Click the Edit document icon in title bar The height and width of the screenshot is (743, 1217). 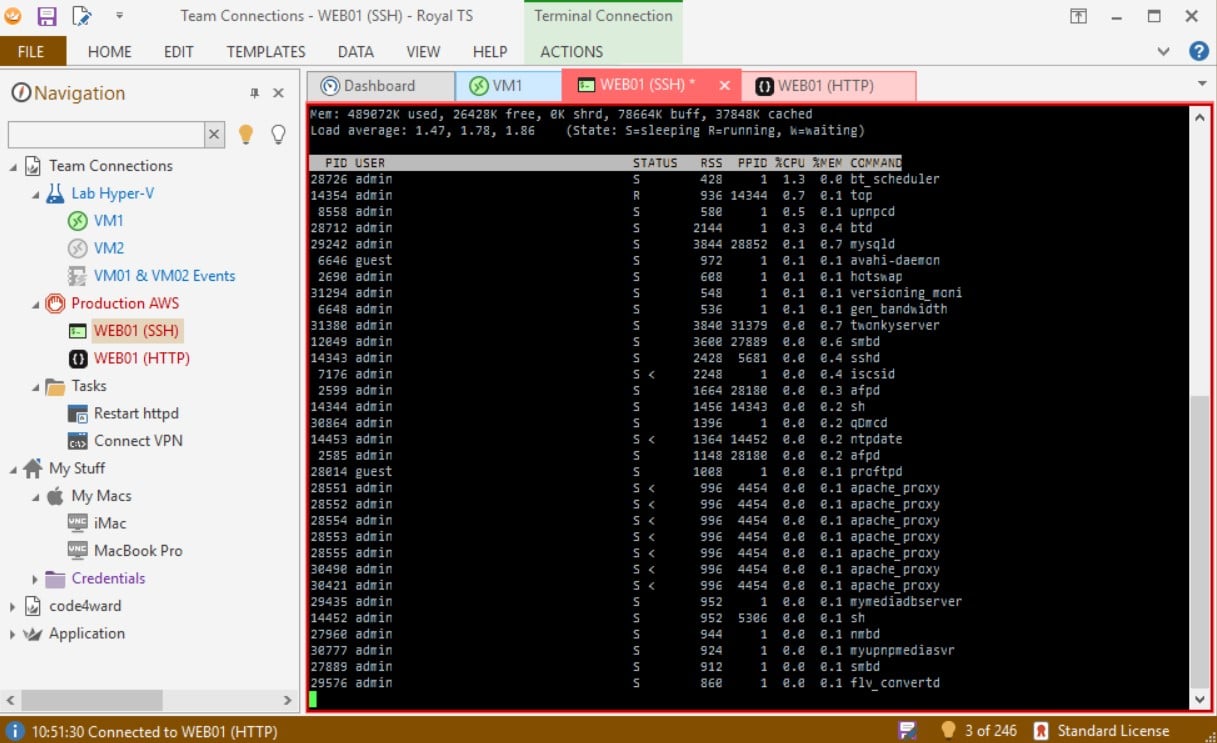pyautogui.click(x=80, y=16)
